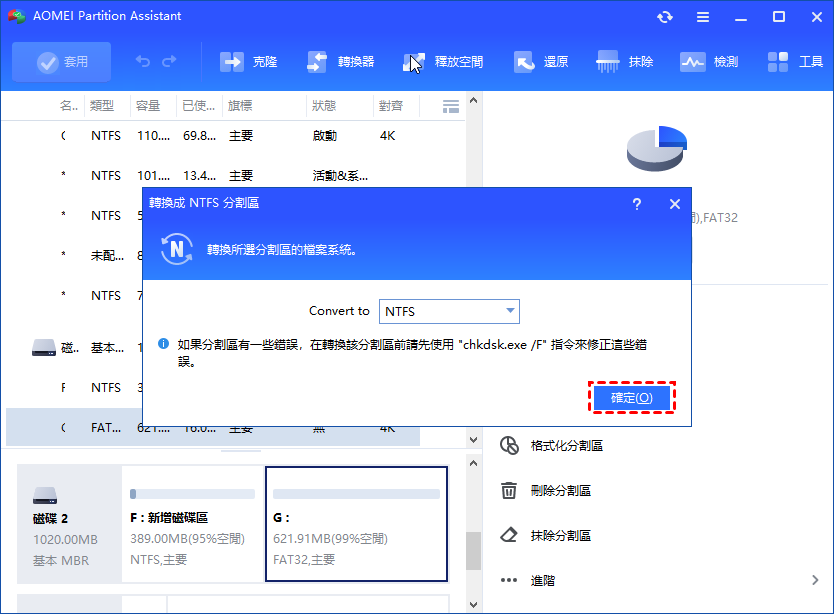
Task: Click the 狀態 column header
Action: click(x=324, y=106)
